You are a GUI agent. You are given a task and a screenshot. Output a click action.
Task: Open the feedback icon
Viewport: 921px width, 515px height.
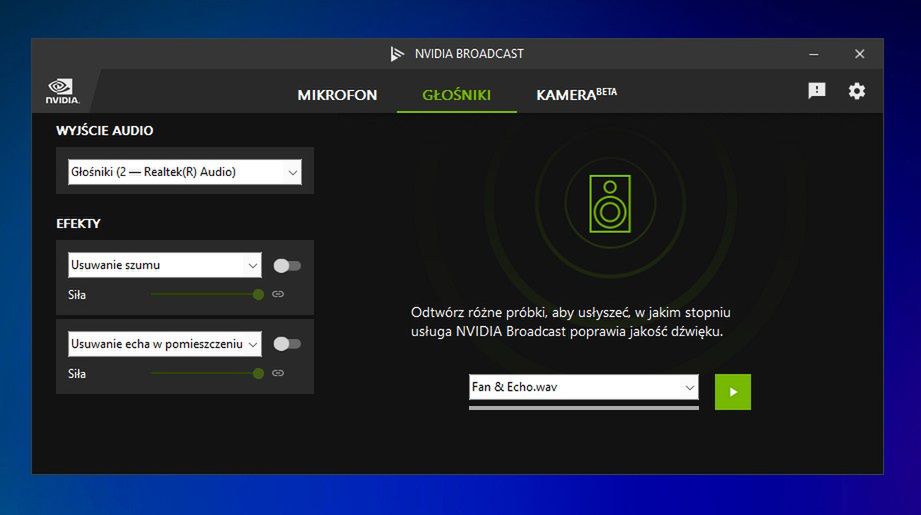(x=816, y=90)
